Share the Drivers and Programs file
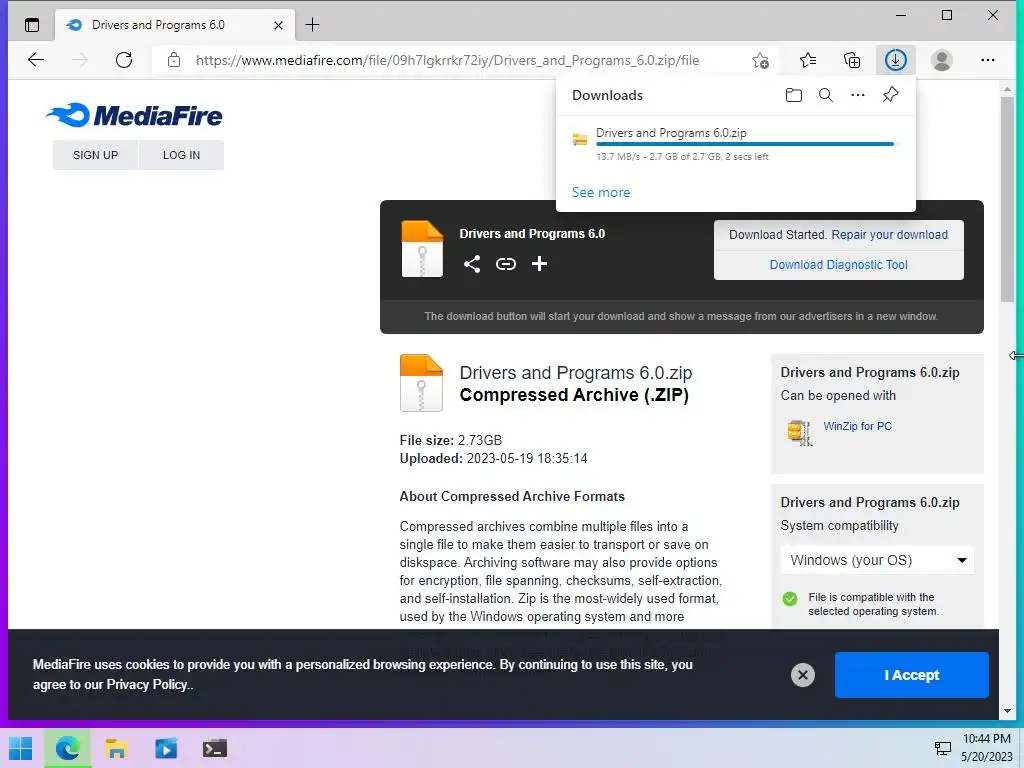 [472, 264]
